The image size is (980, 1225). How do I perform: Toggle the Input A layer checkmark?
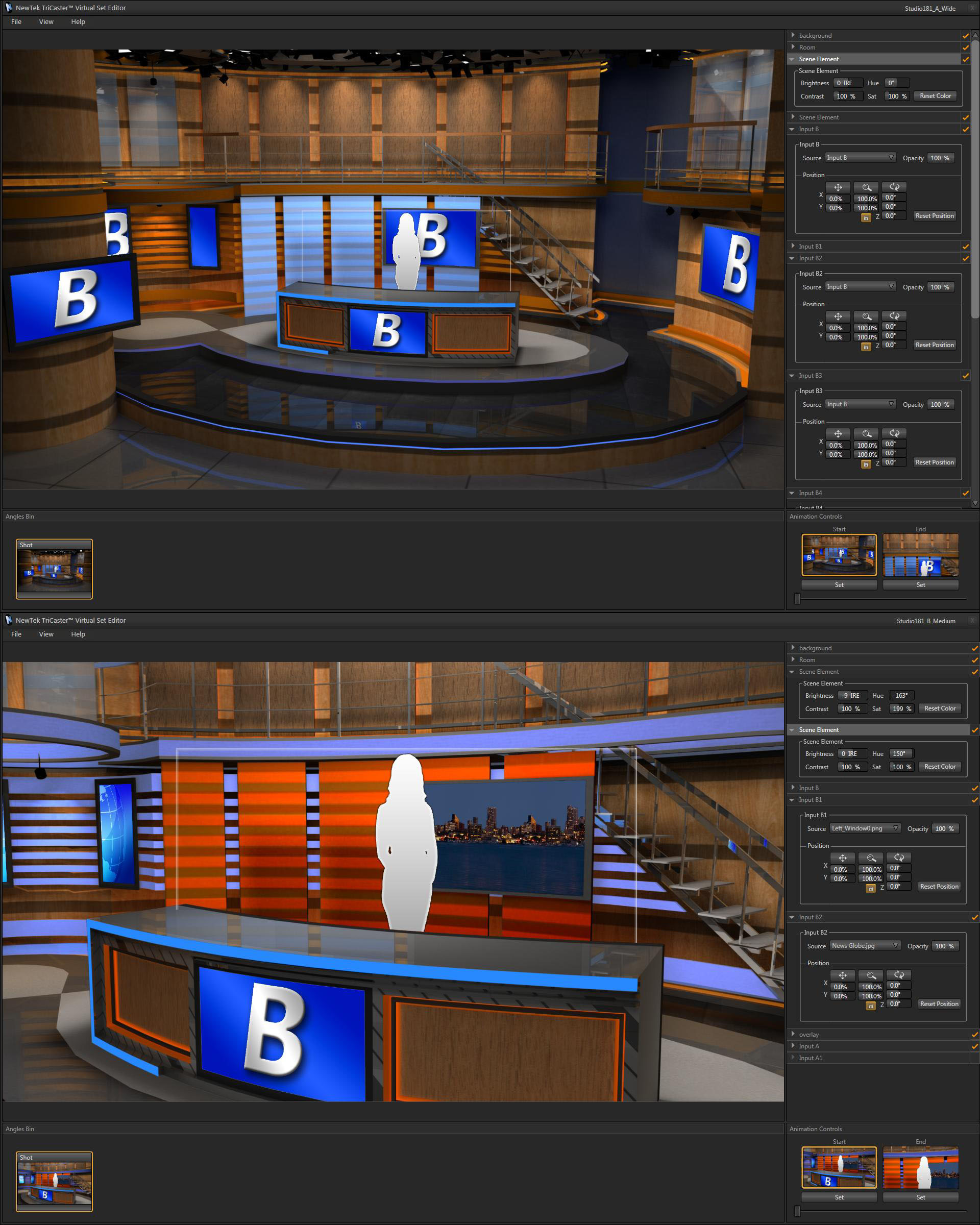[x=974, y=1046]
